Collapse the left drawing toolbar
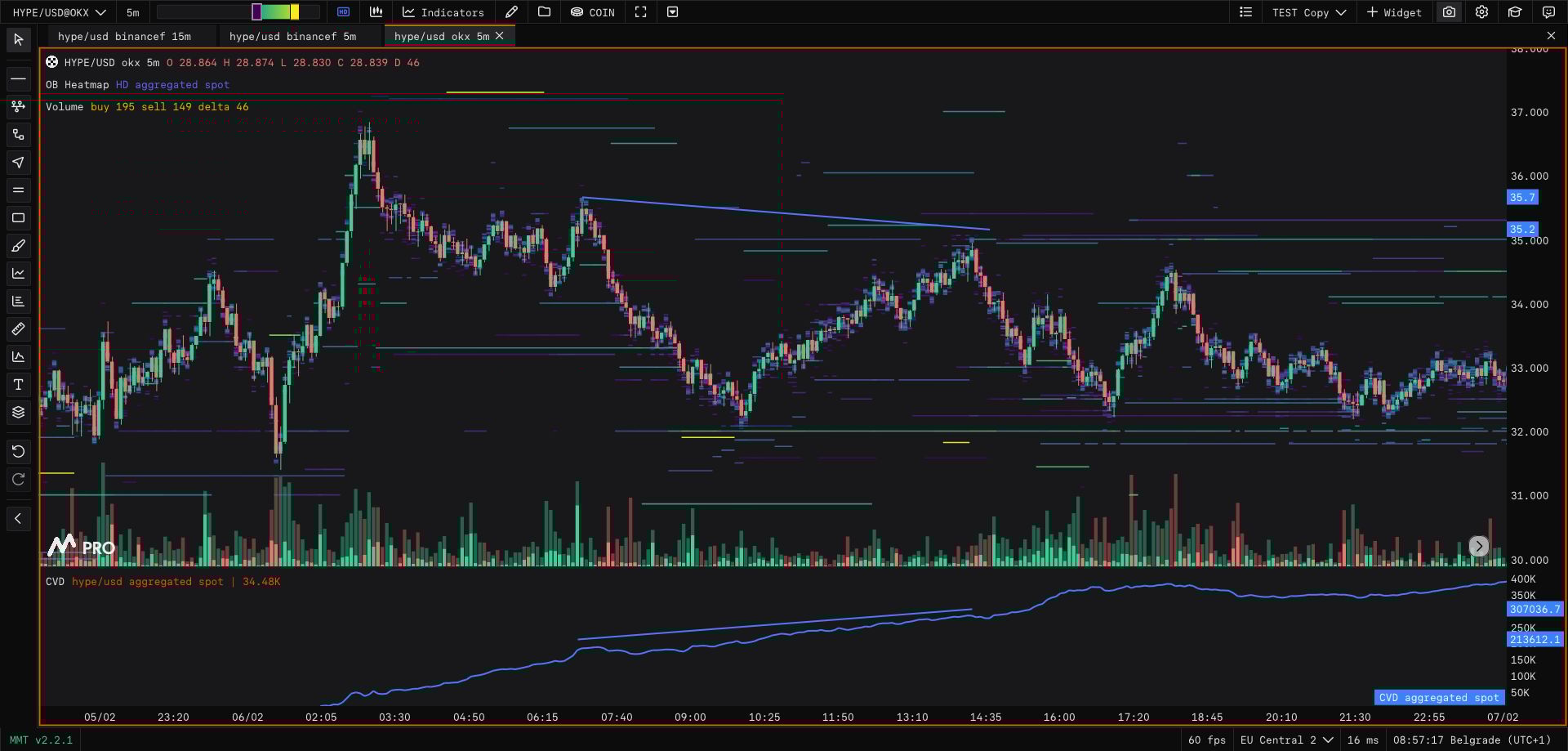 click(x=18, y=518)
